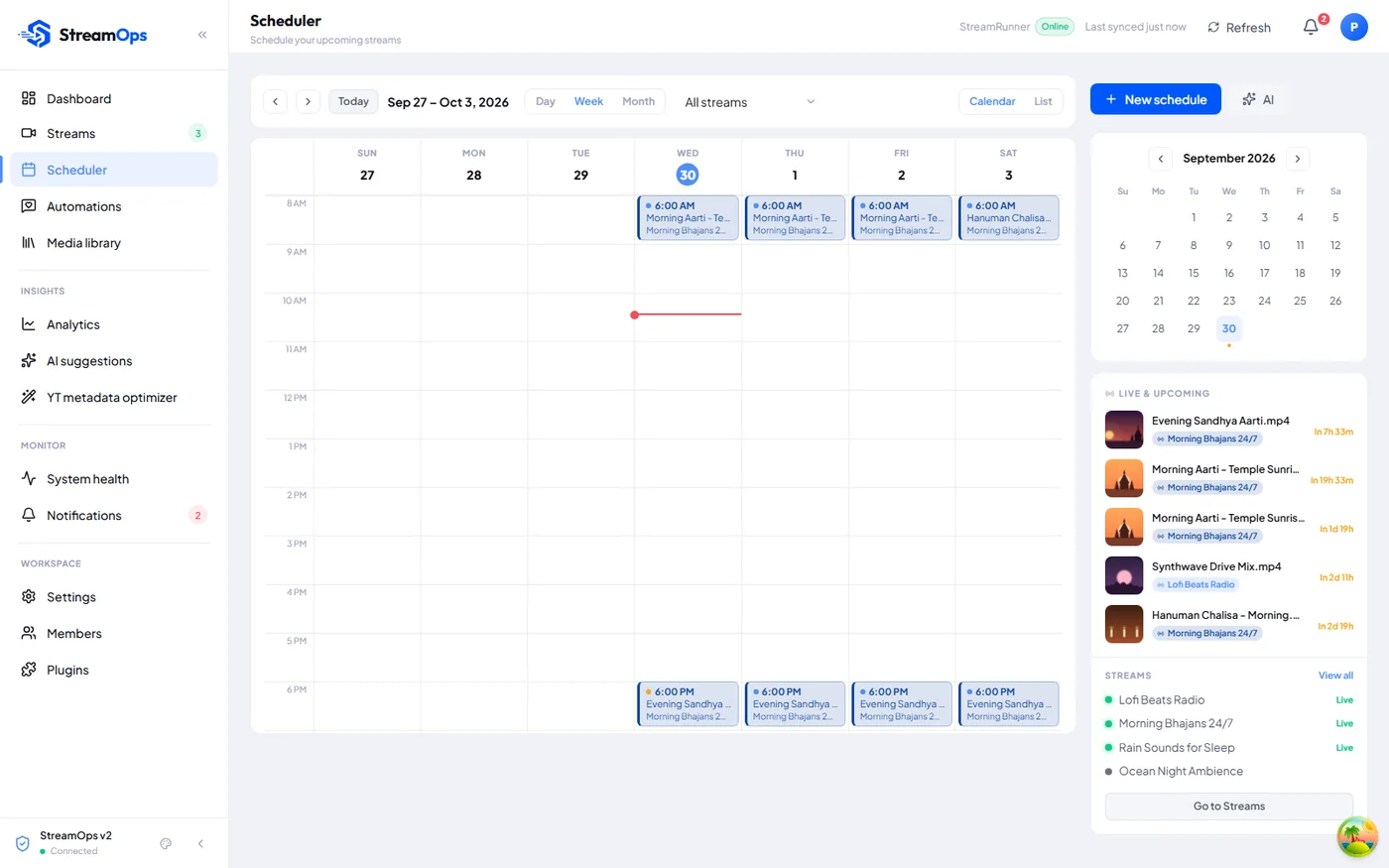The width and height of the screenshot is (1389, 868).
Task: Click the Streams camera icon
Action: (x=29, y=133)
